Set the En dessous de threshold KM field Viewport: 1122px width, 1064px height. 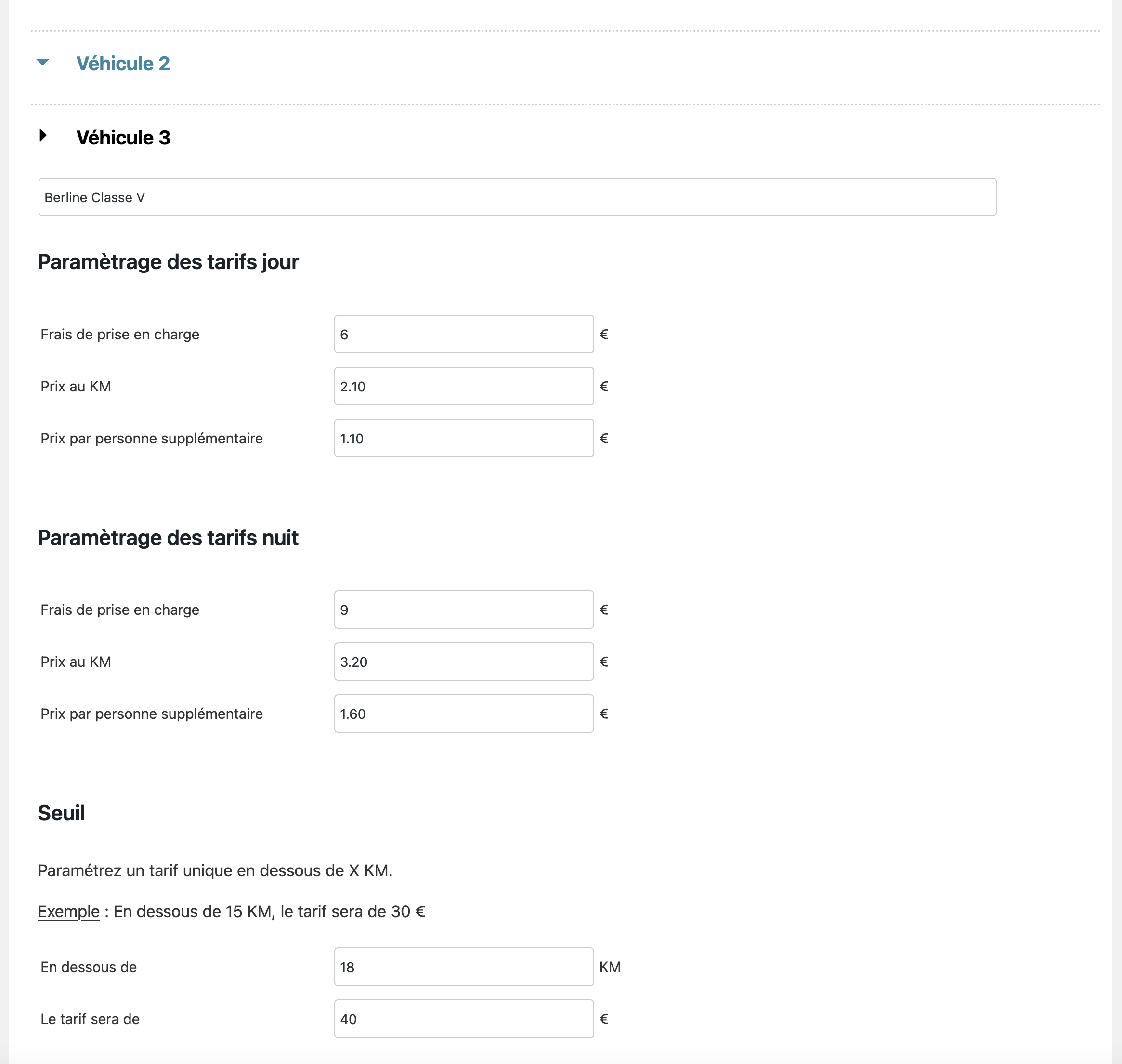[x=464, y=967]
